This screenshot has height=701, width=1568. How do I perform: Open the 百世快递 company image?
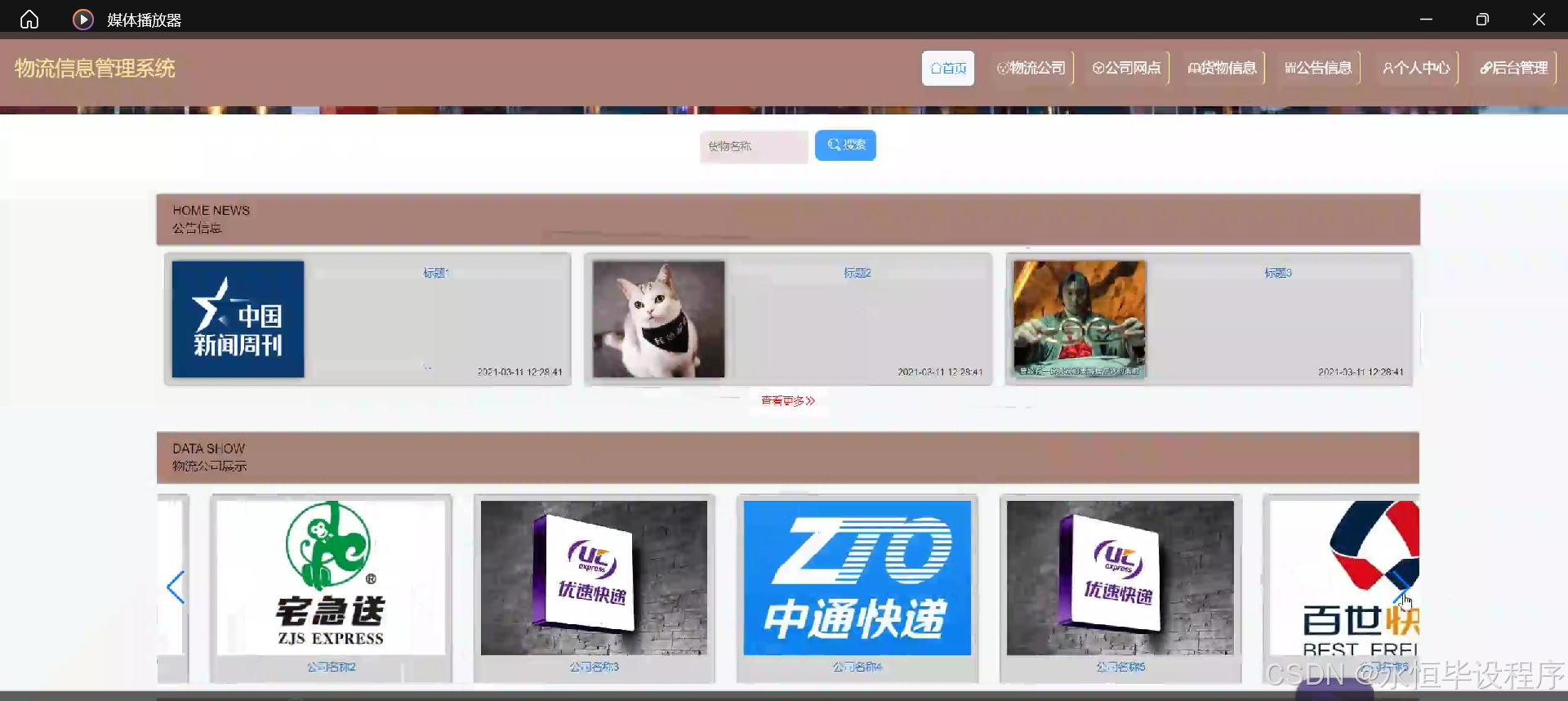[x=1344, y=578]
